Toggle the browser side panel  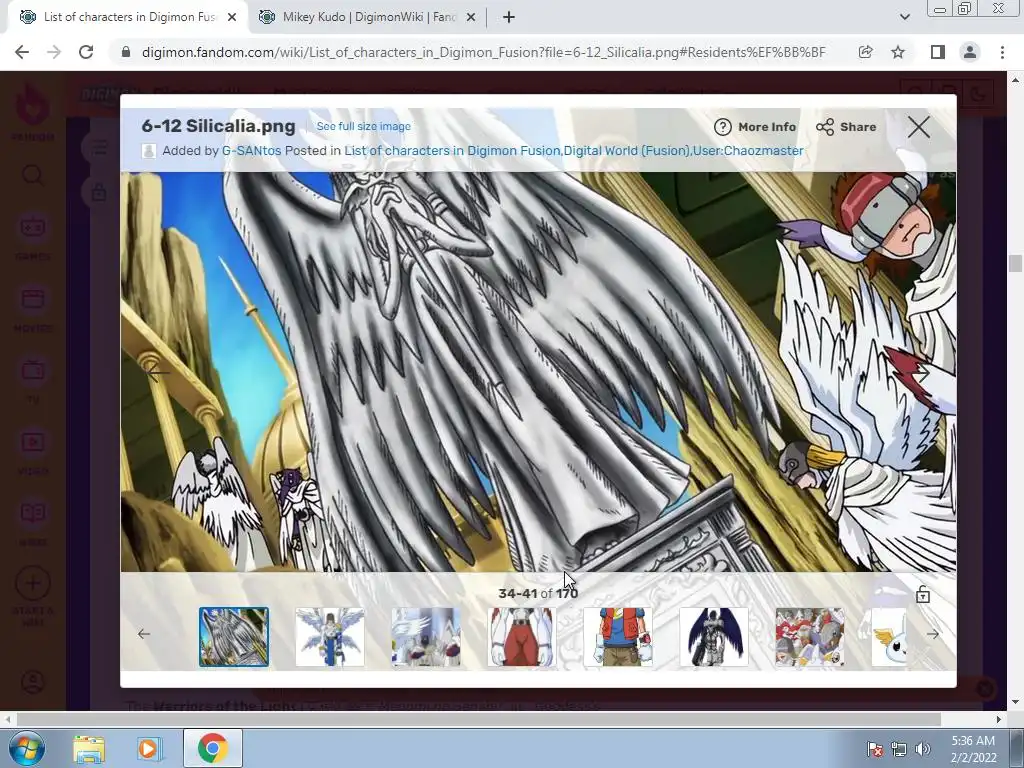(938, 52)
